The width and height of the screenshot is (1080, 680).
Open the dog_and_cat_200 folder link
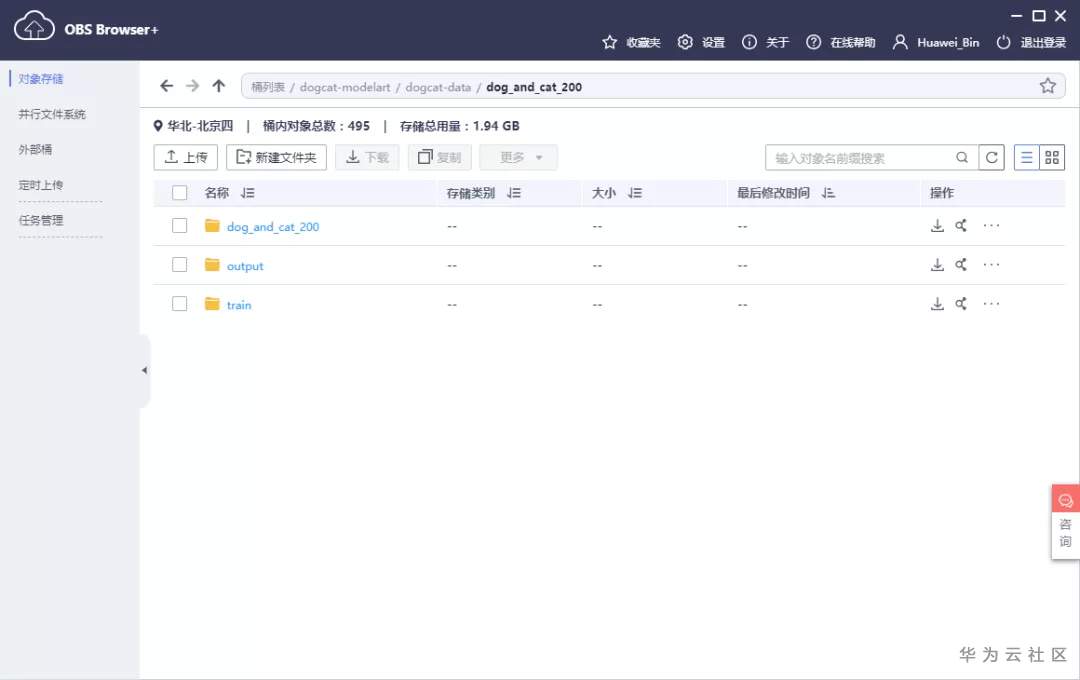pyautogui.click(x=273, y=227)
